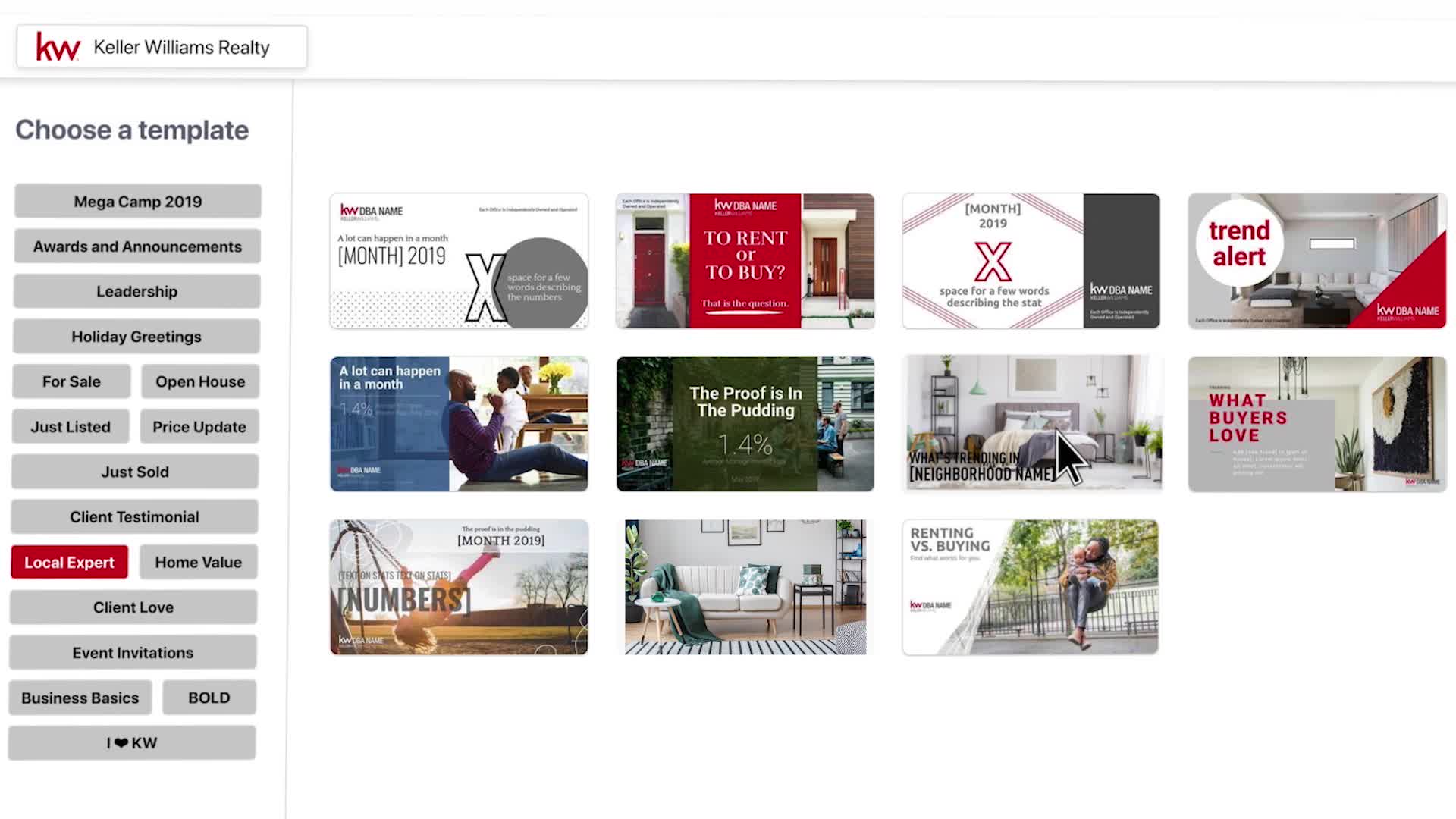Click the 'Local Expert' filter button
This screenshot has width=1456, height=819.
pyautogui.click(x=69, y=561)
